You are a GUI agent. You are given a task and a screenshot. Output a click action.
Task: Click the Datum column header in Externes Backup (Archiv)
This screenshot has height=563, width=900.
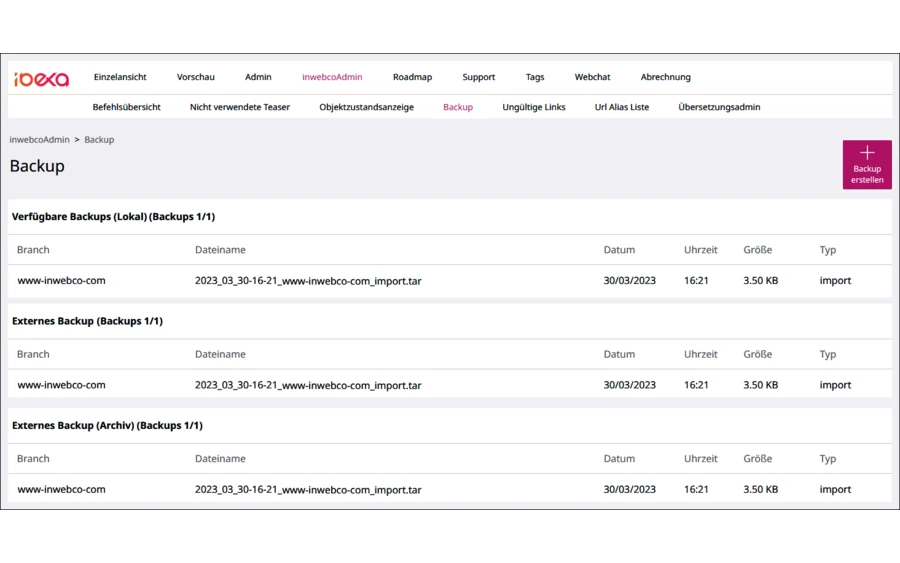[619, 459]
